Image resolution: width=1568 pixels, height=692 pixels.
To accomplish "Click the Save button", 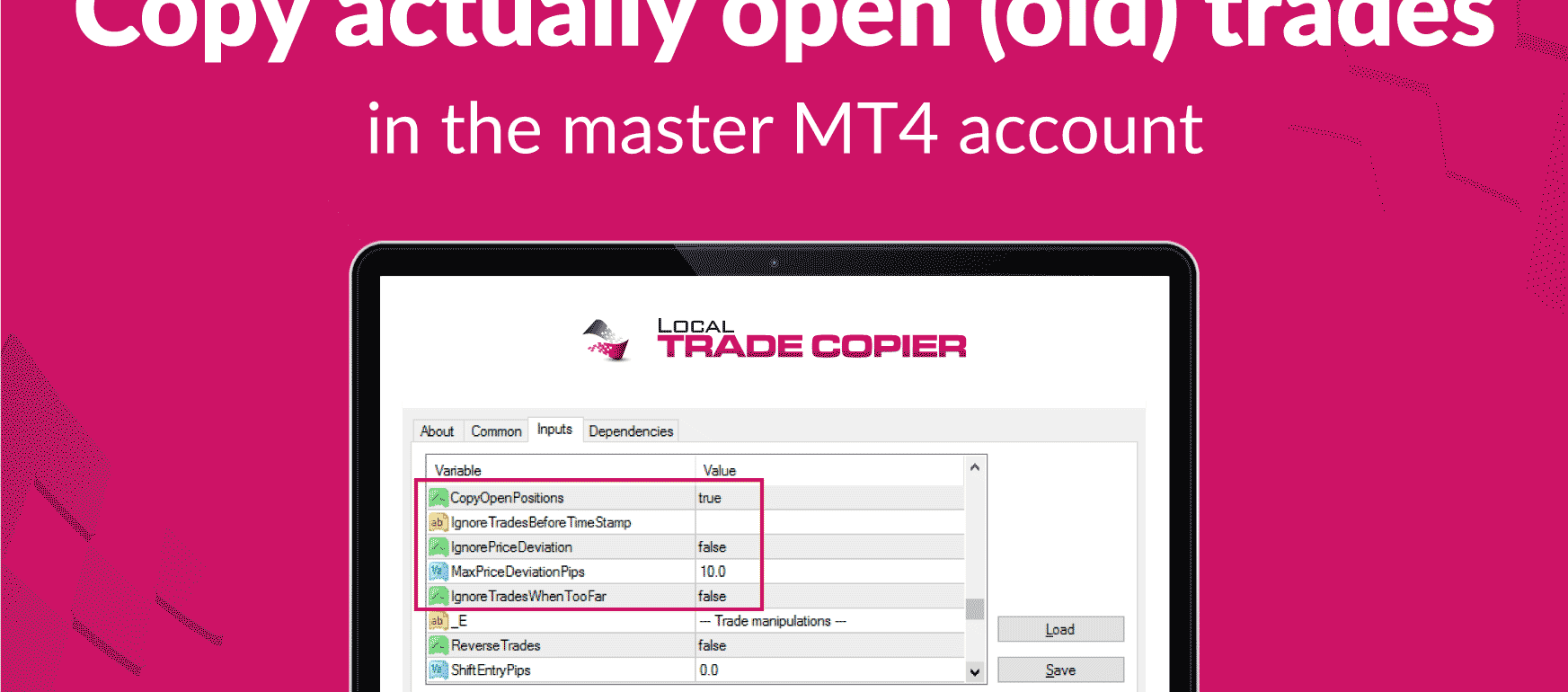I will click(1060, 670).
